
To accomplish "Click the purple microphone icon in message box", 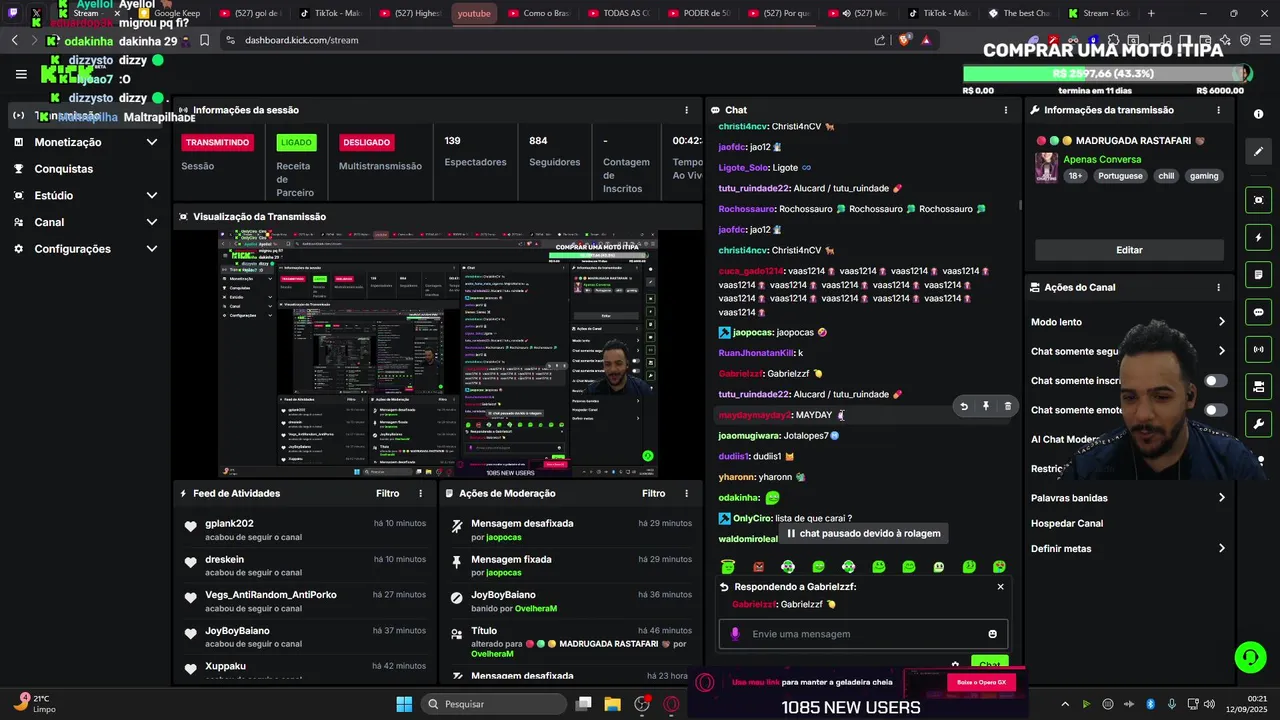I will [x=736, y=634].
